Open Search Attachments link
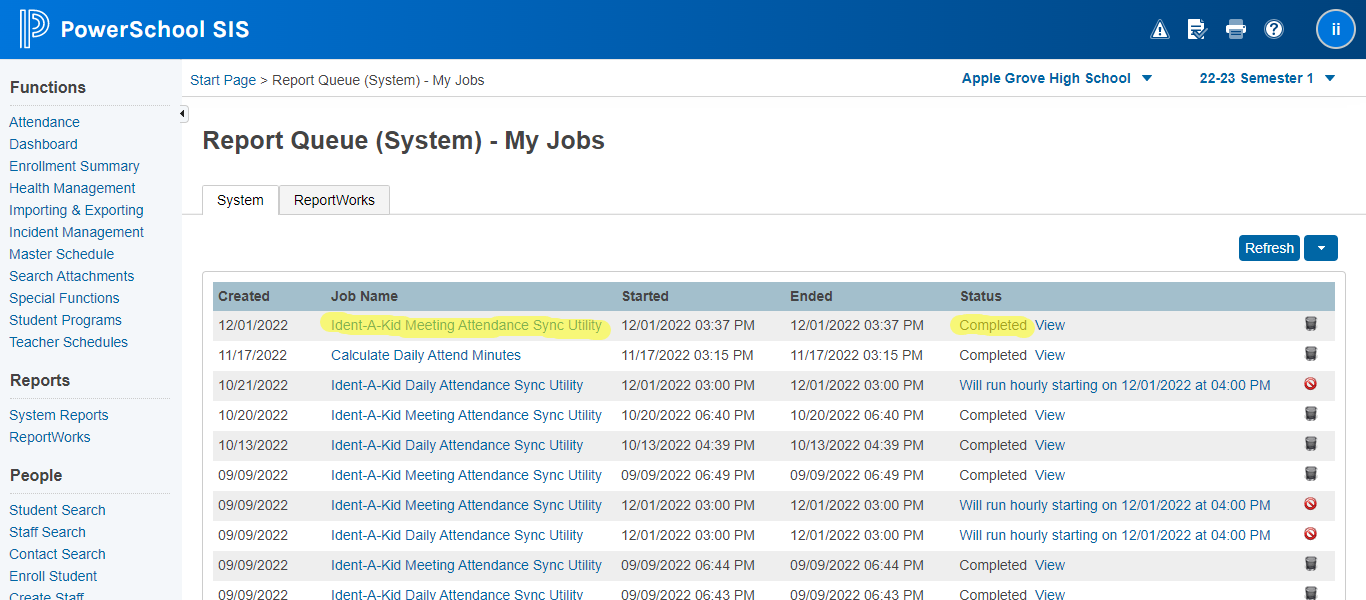The height and width of the screenshot is (600, 1366). [71, 276]
